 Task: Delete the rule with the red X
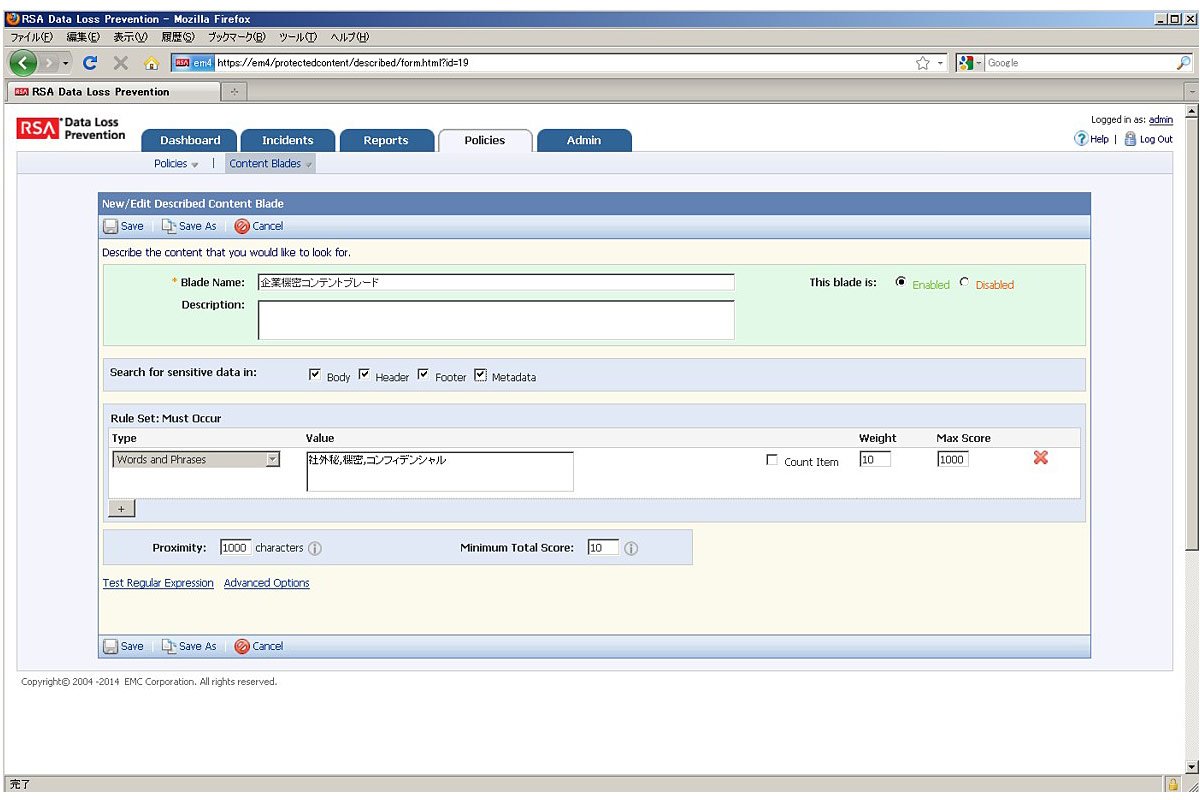(1040, 458)
